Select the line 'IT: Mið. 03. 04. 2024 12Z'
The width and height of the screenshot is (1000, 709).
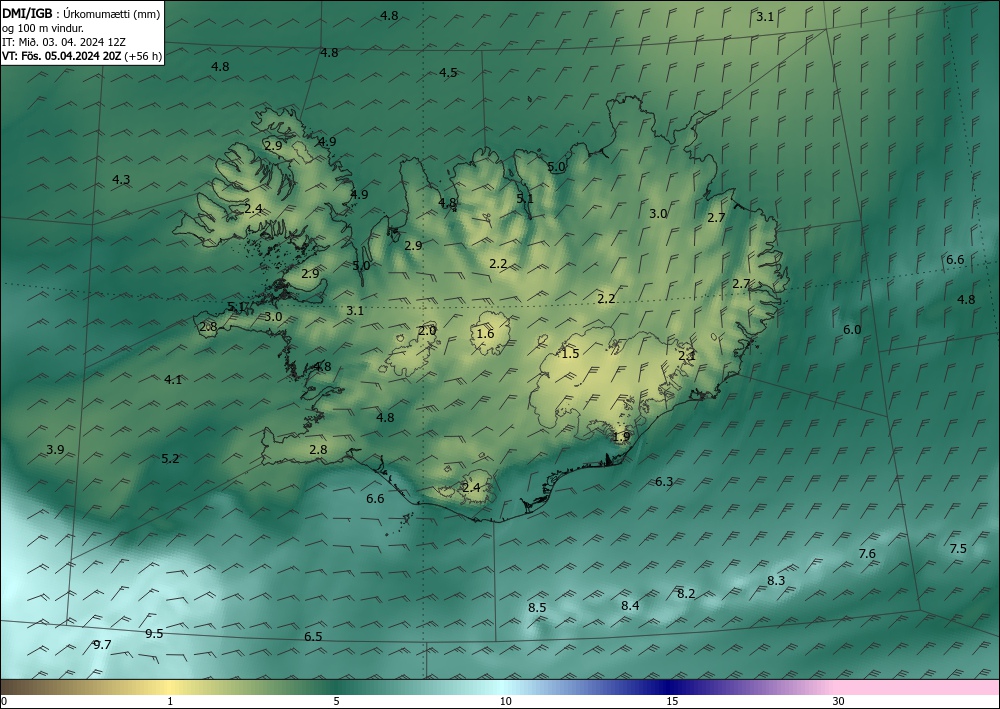point(64,42)
